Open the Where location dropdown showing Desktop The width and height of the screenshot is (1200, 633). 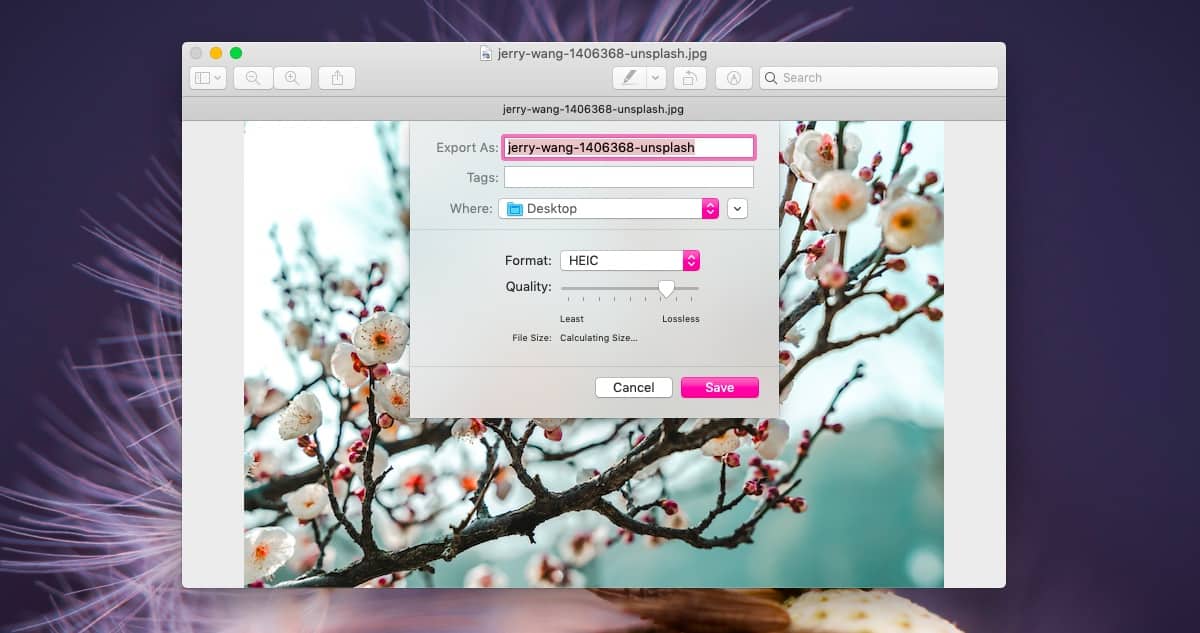(609, 208)
